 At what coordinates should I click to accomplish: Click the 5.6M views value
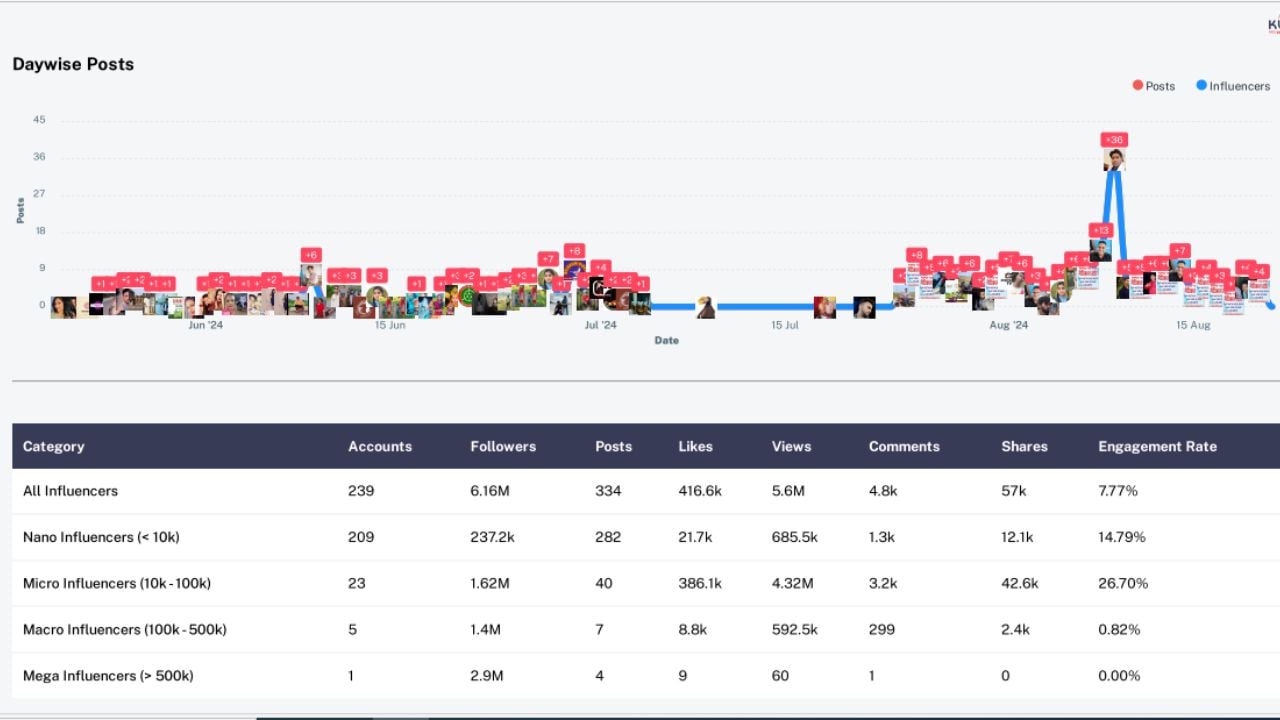tap(788, 491)
